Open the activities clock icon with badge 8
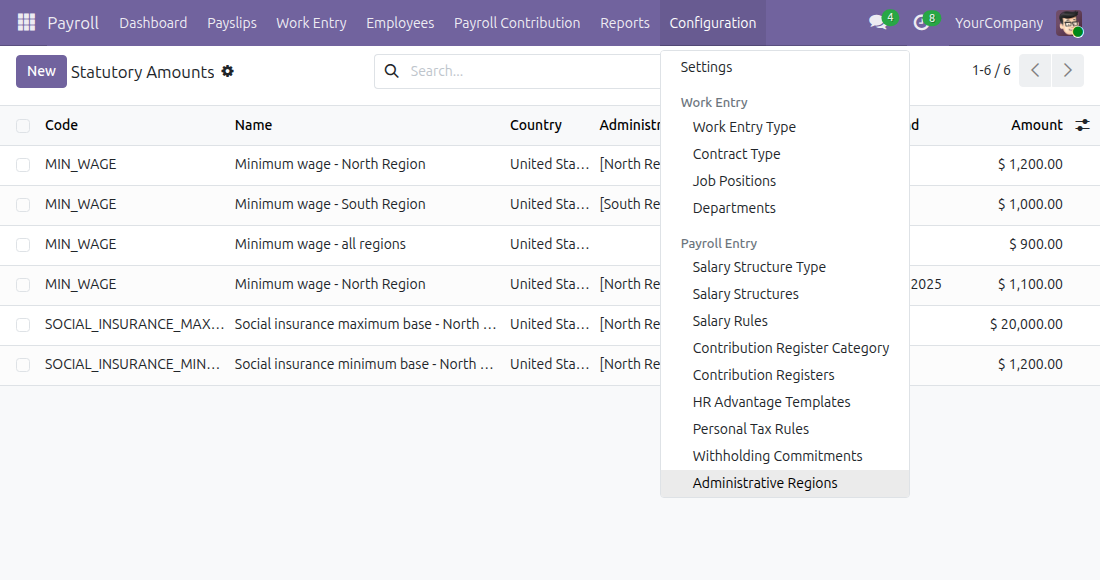 (x=922, y=22)
